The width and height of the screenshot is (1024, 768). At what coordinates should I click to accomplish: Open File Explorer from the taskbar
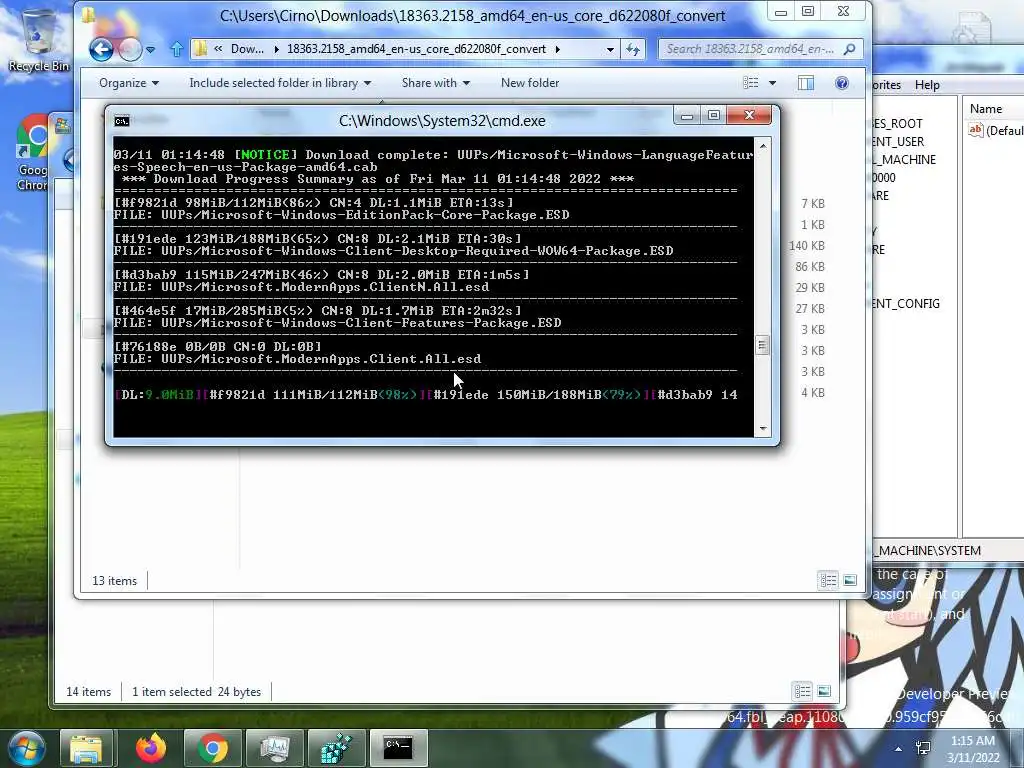(86, 748)
